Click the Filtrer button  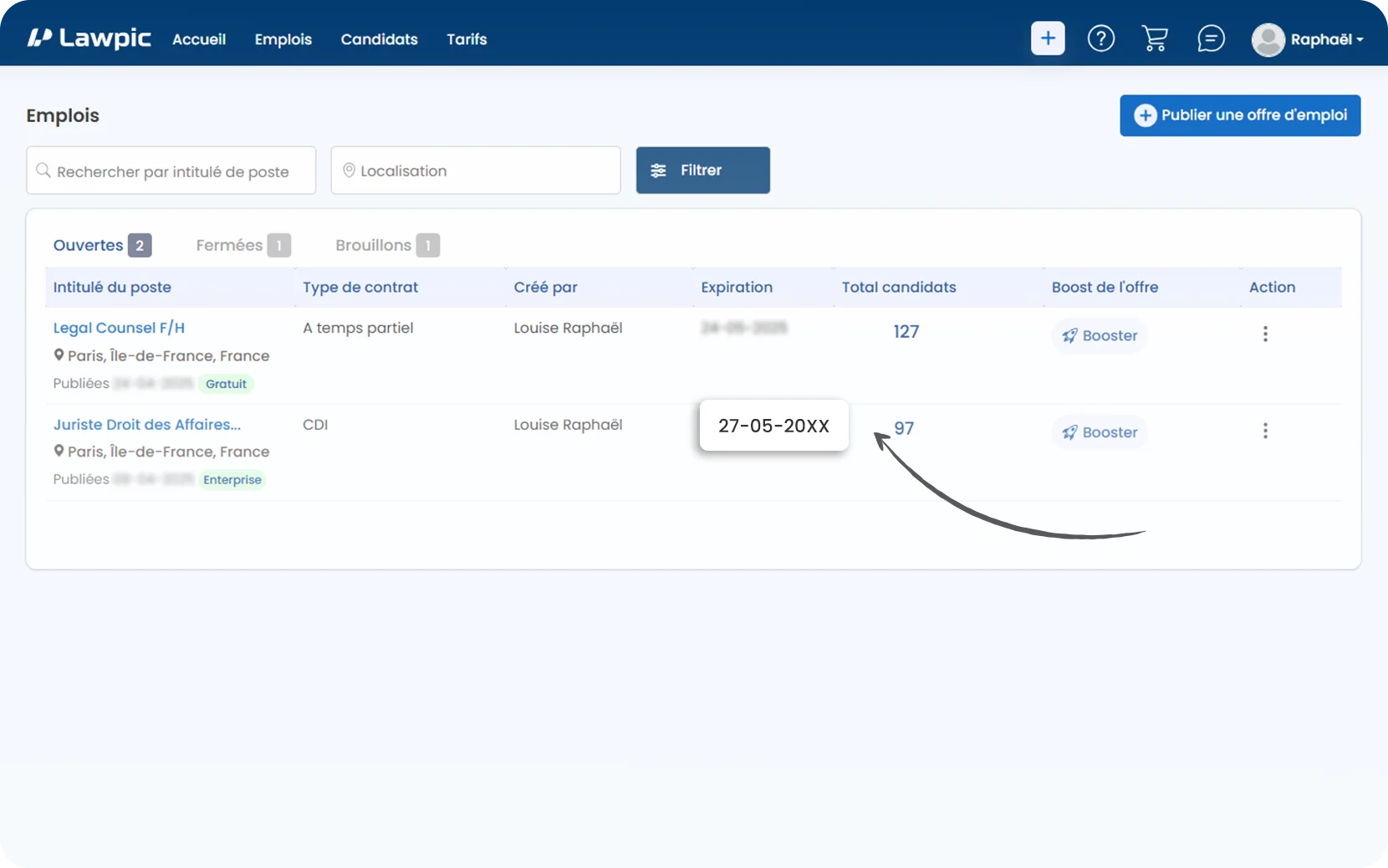(702, 171)
